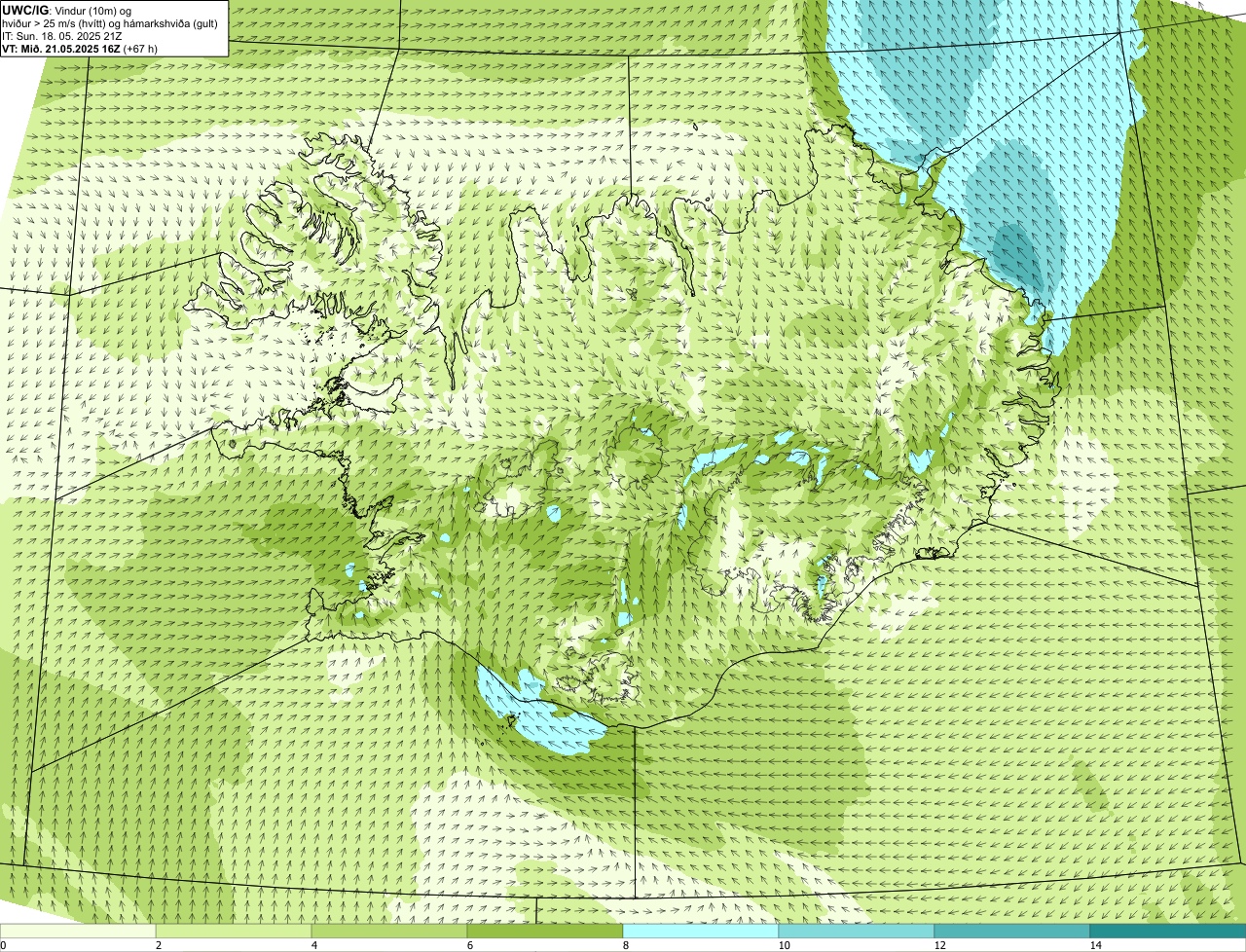Click the legend tick label '6'
The width and height of the screenshot is (1246, 952).
469,945
